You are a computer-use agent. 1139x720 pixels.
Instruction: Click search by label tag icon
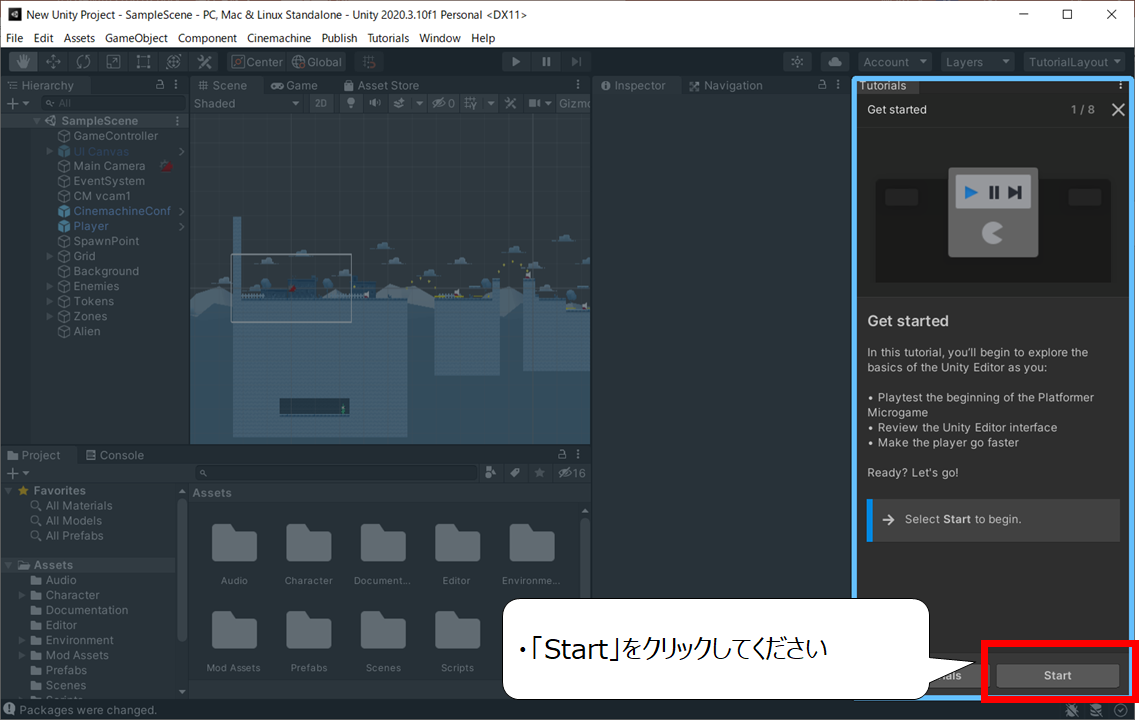pyautogui.click(x=515, y=473)
